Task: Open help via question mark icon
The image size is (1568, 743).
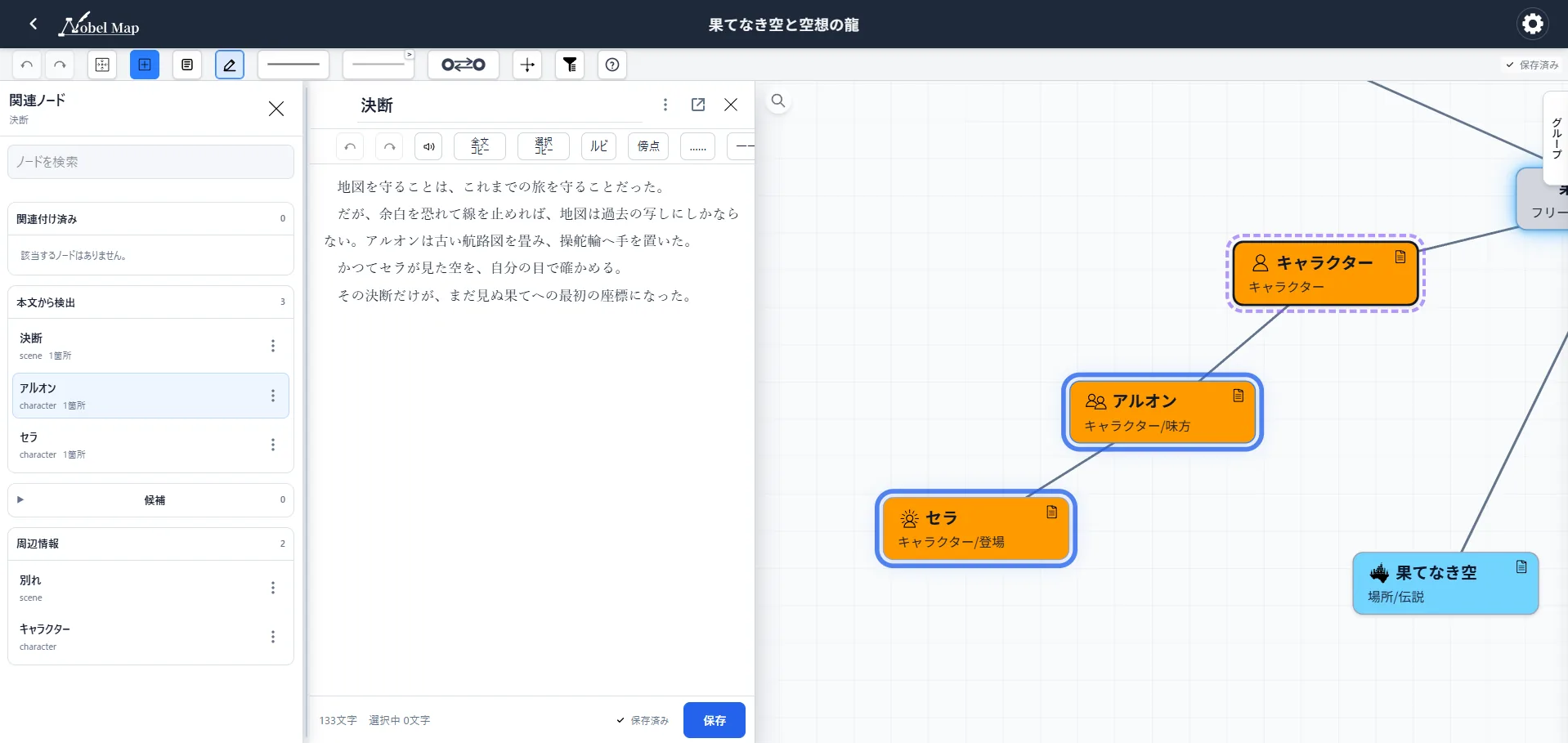Action: [612, 65]
